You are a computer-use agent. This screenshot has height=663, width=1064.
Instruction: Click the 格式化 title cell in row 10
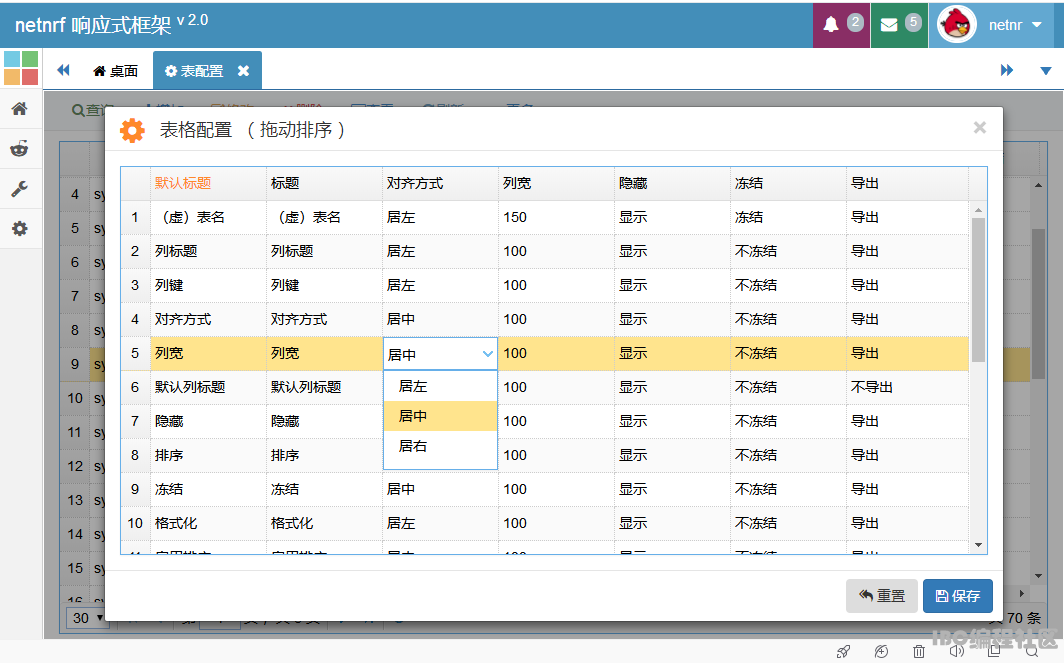point(324,523)
